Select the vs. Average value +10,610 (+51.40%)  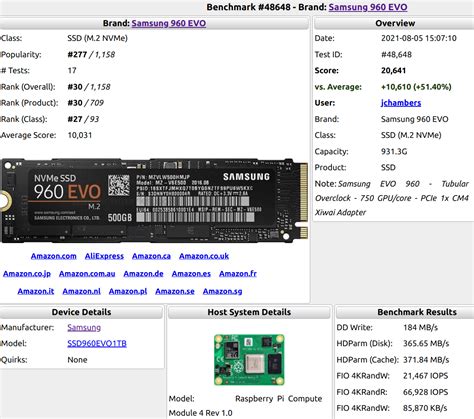pos(416,87)
